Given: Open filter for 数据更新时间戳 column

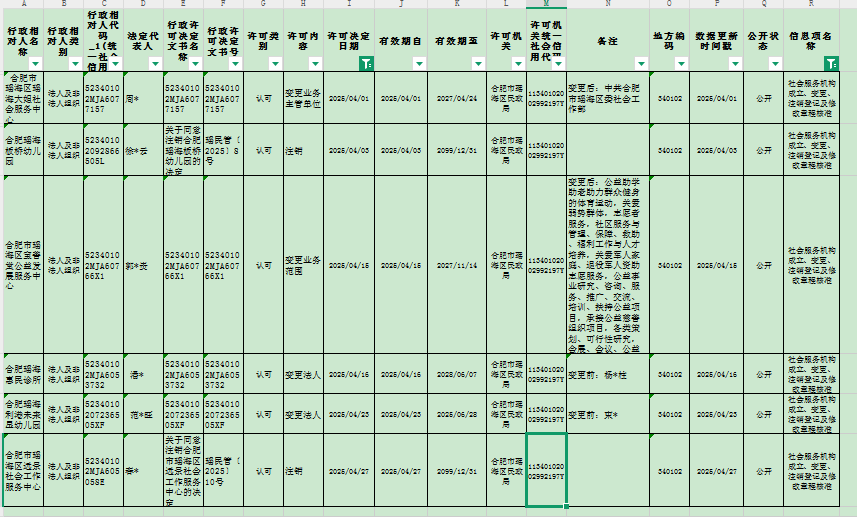Looking at the screenshot, I should [x=735, y=63].
